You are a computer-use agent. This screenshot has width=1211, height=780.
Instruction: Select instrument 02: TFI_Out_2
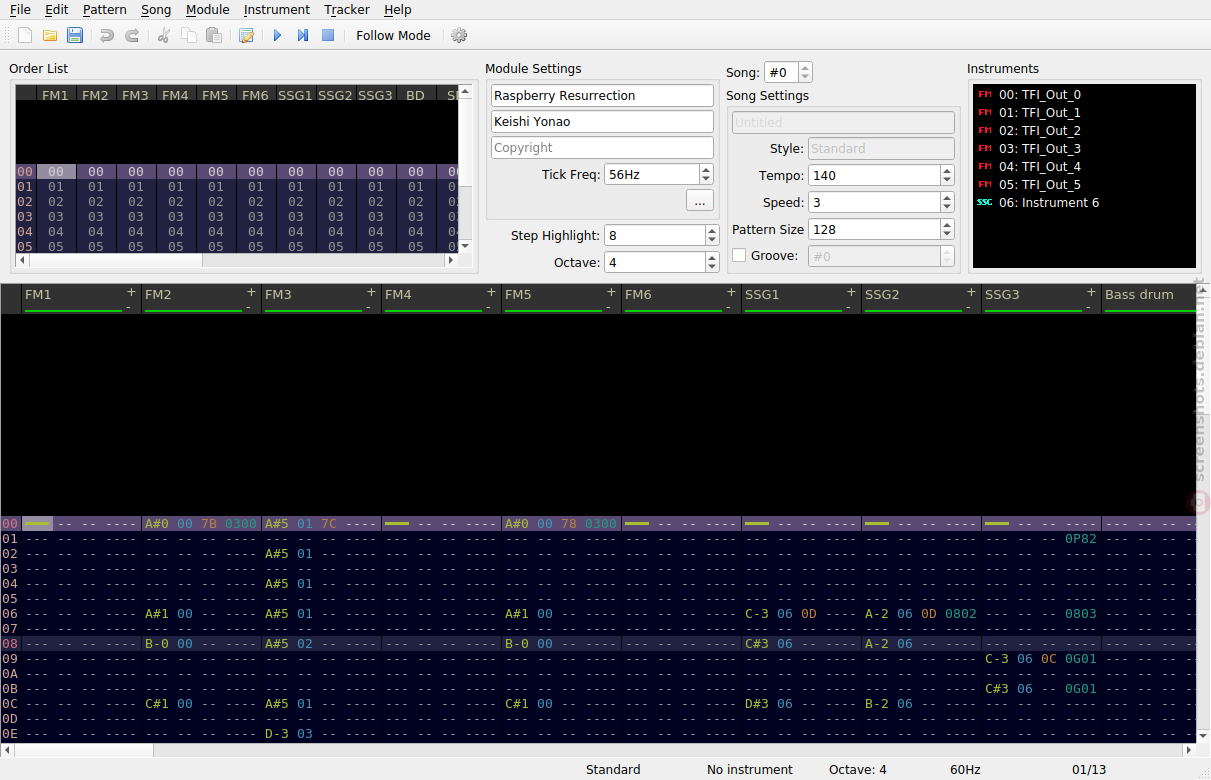click(1039, 131)
